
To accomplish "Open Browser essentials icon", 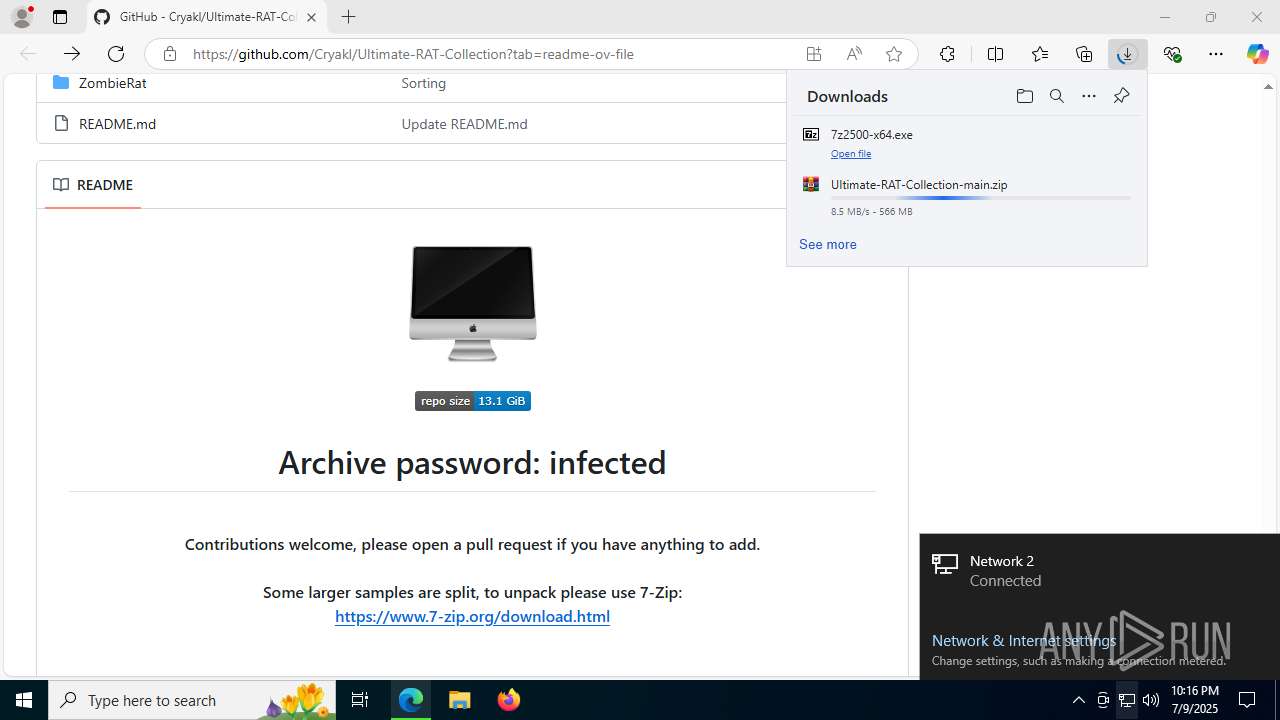I will coord(1172,54).
